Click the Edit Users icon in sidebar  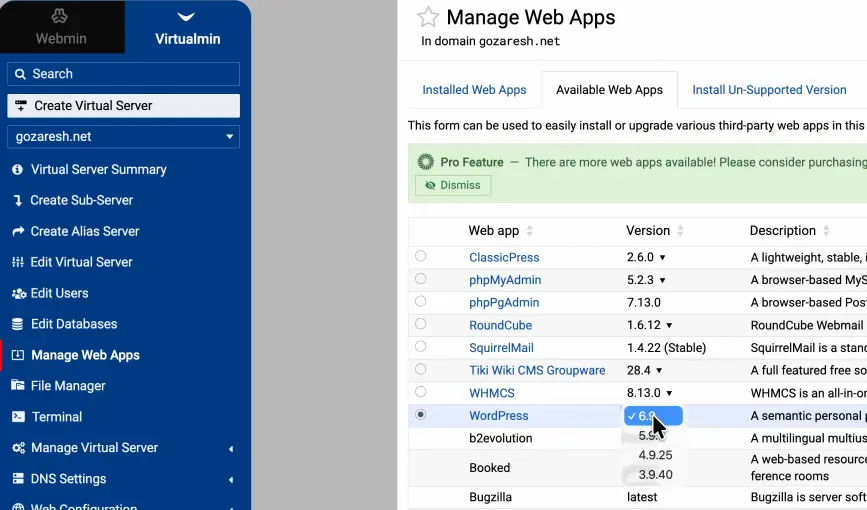[x=17, y=294]
